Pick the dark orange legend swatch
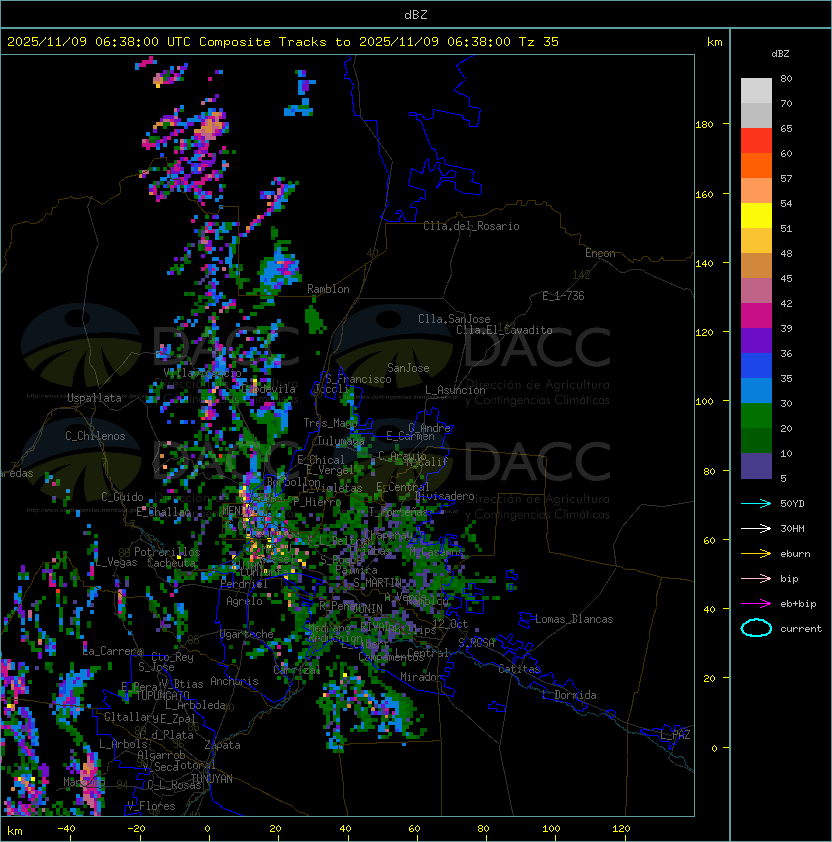832x842 pixels. (756, 166)
